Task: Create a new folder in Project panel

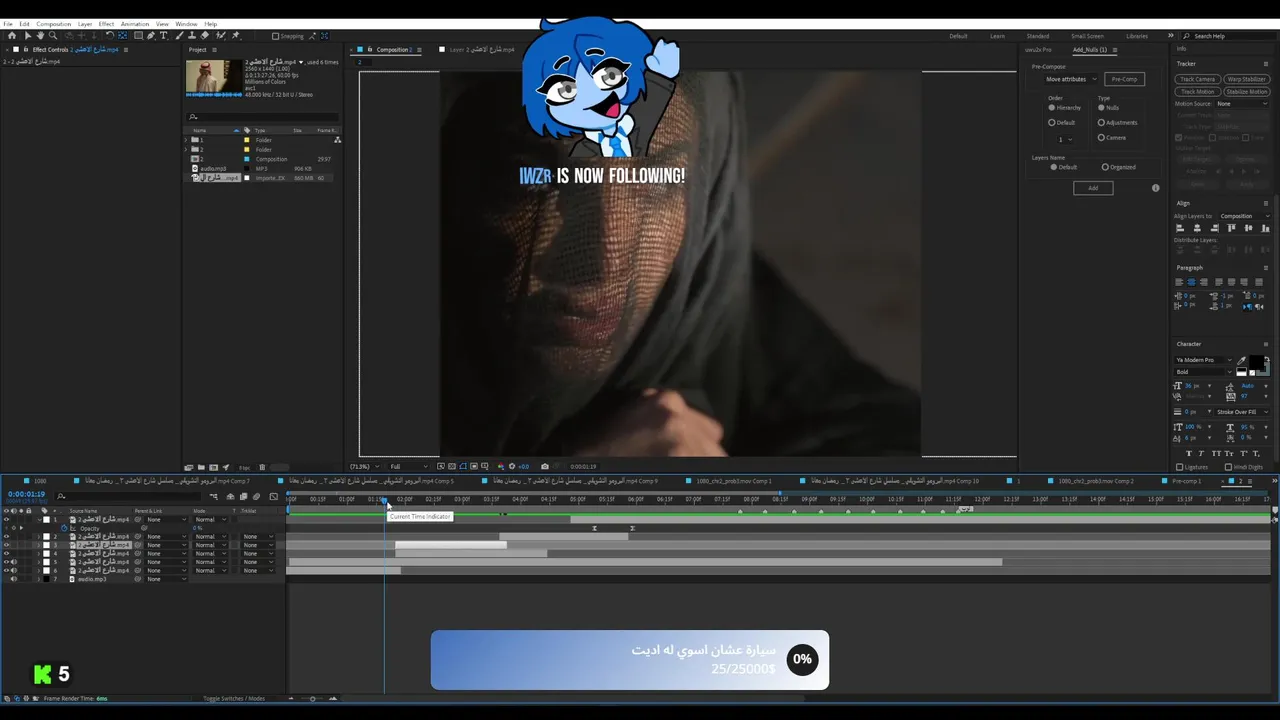Action: pyautogui.click(x=201, y=467)
